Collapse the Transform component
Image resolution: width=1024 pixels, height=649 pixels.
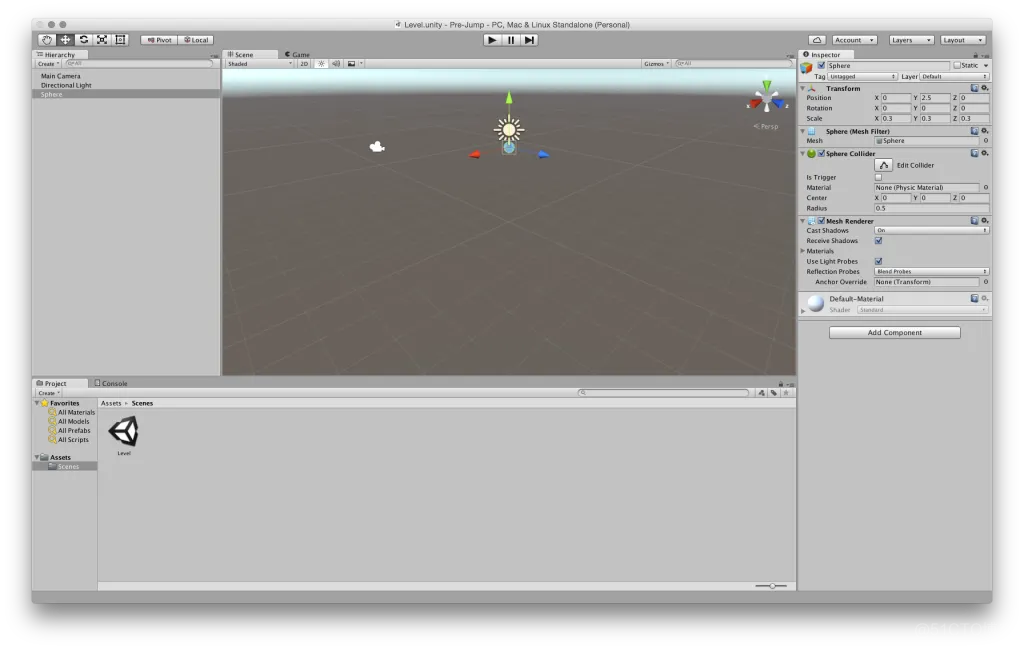coord(803,88)
